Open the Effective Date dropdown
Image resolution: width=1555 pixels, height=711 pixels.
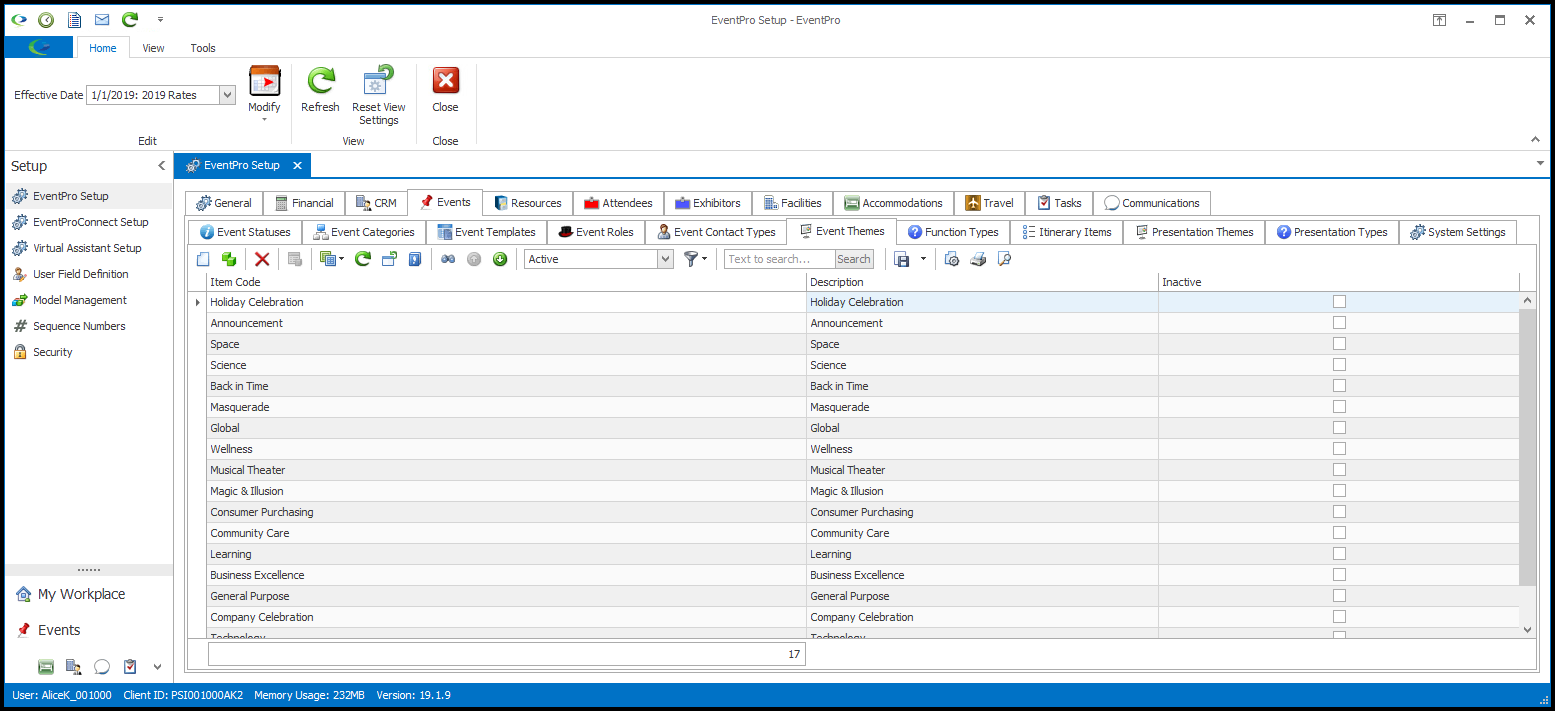point(227,95)
